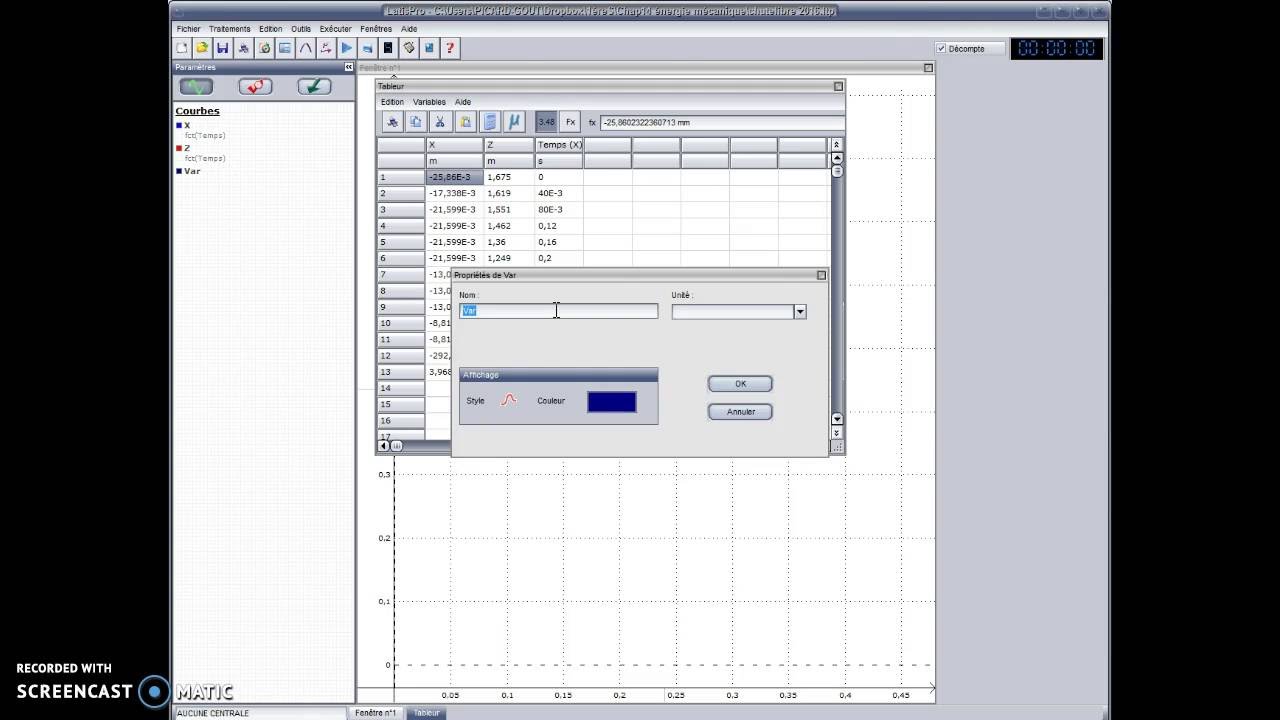Image resolution: width=1280 pixels, height=720 pixels.
Task: Confirm with the OK button
Action: tap(740, 384)
